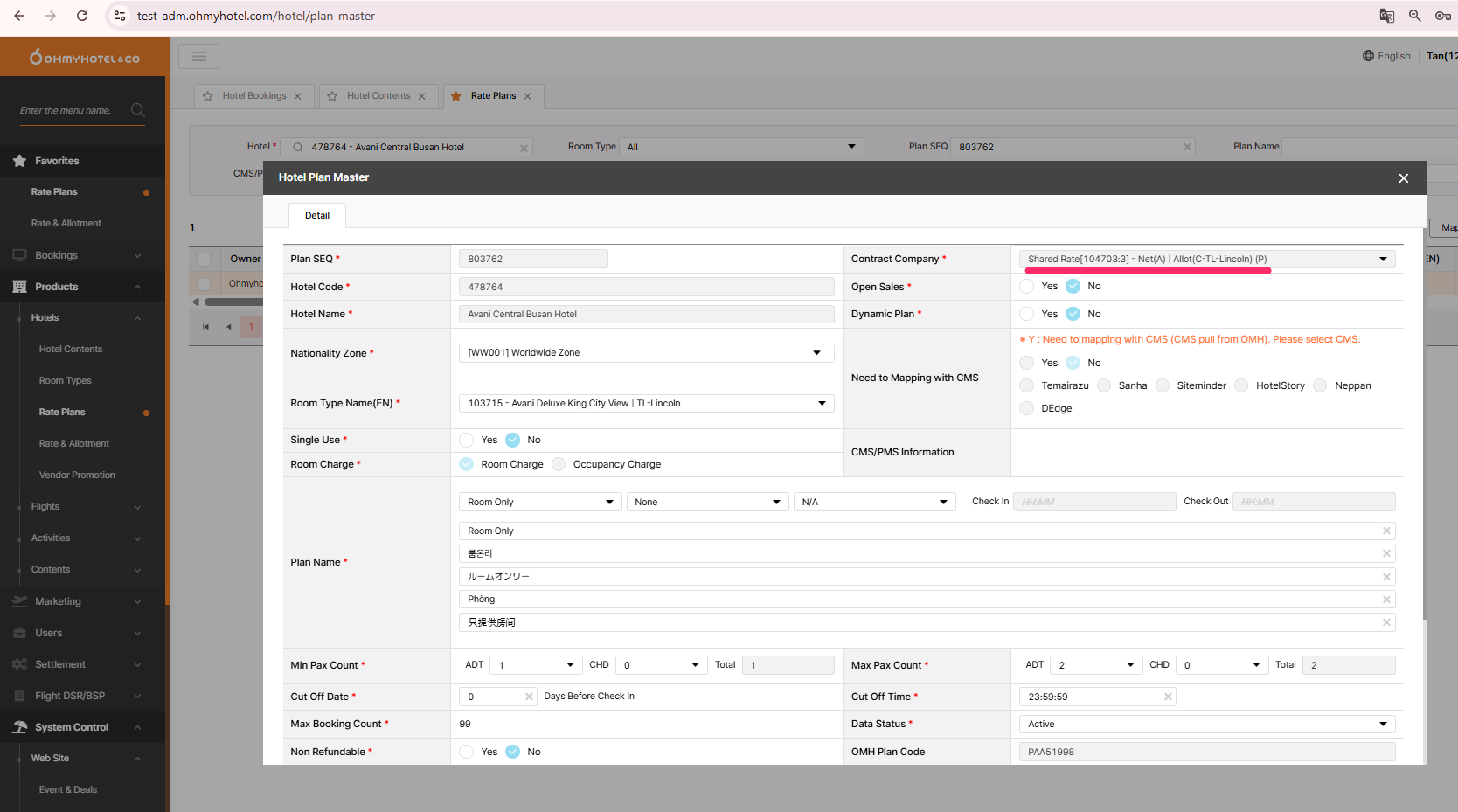
Task: Clear the Room Only plan name field
Action: point(1386,531)
